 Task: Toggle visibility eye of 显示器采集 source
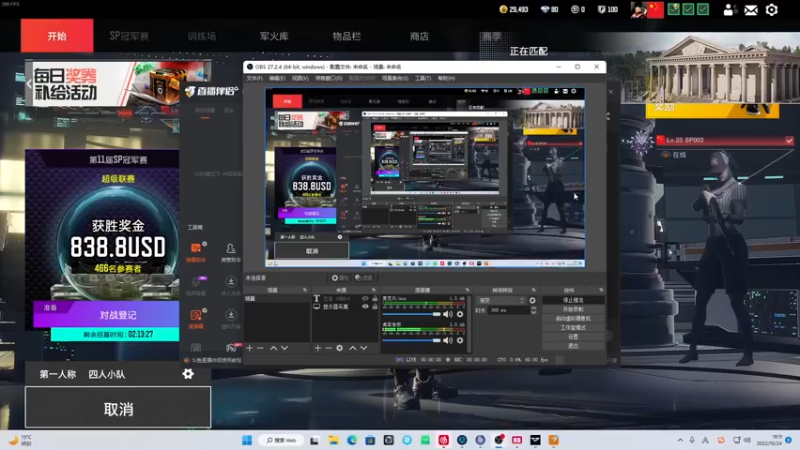(365, 307)
